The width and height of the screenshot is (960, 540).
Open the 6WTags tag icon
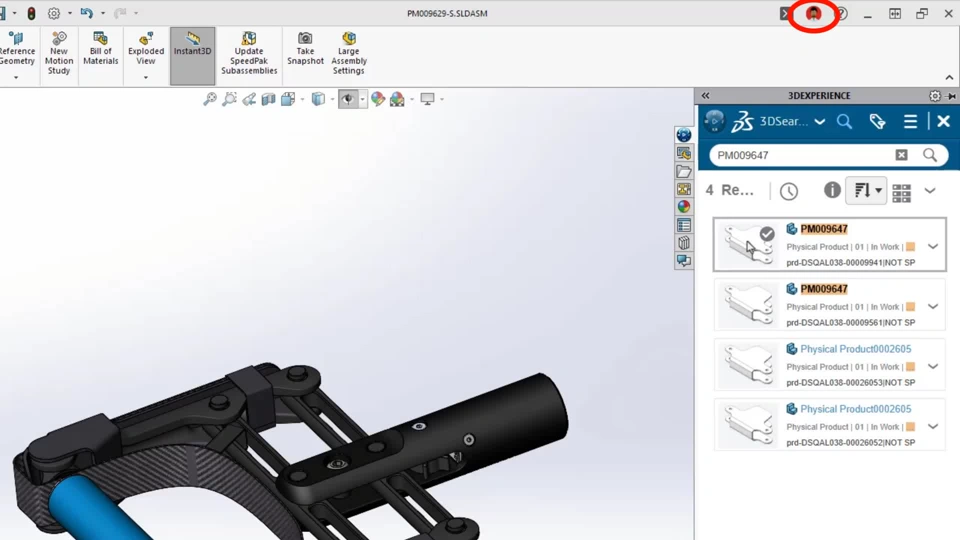877,121
